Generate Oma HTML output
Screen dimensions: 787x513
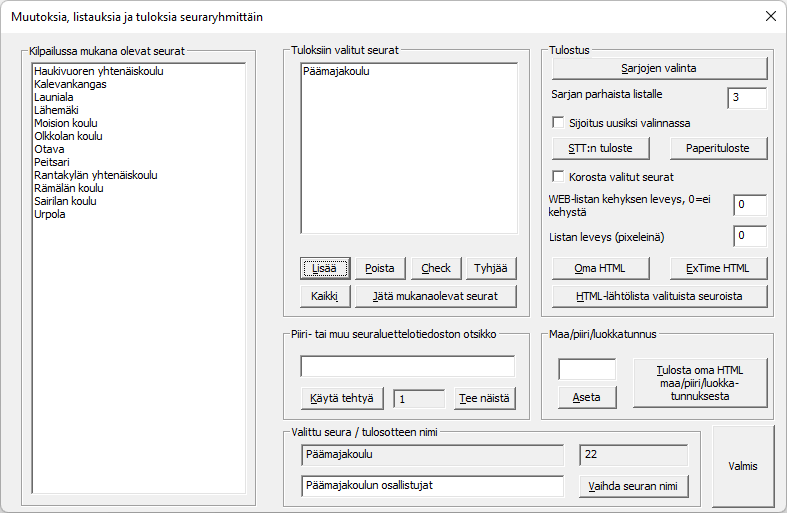point(601,268)
